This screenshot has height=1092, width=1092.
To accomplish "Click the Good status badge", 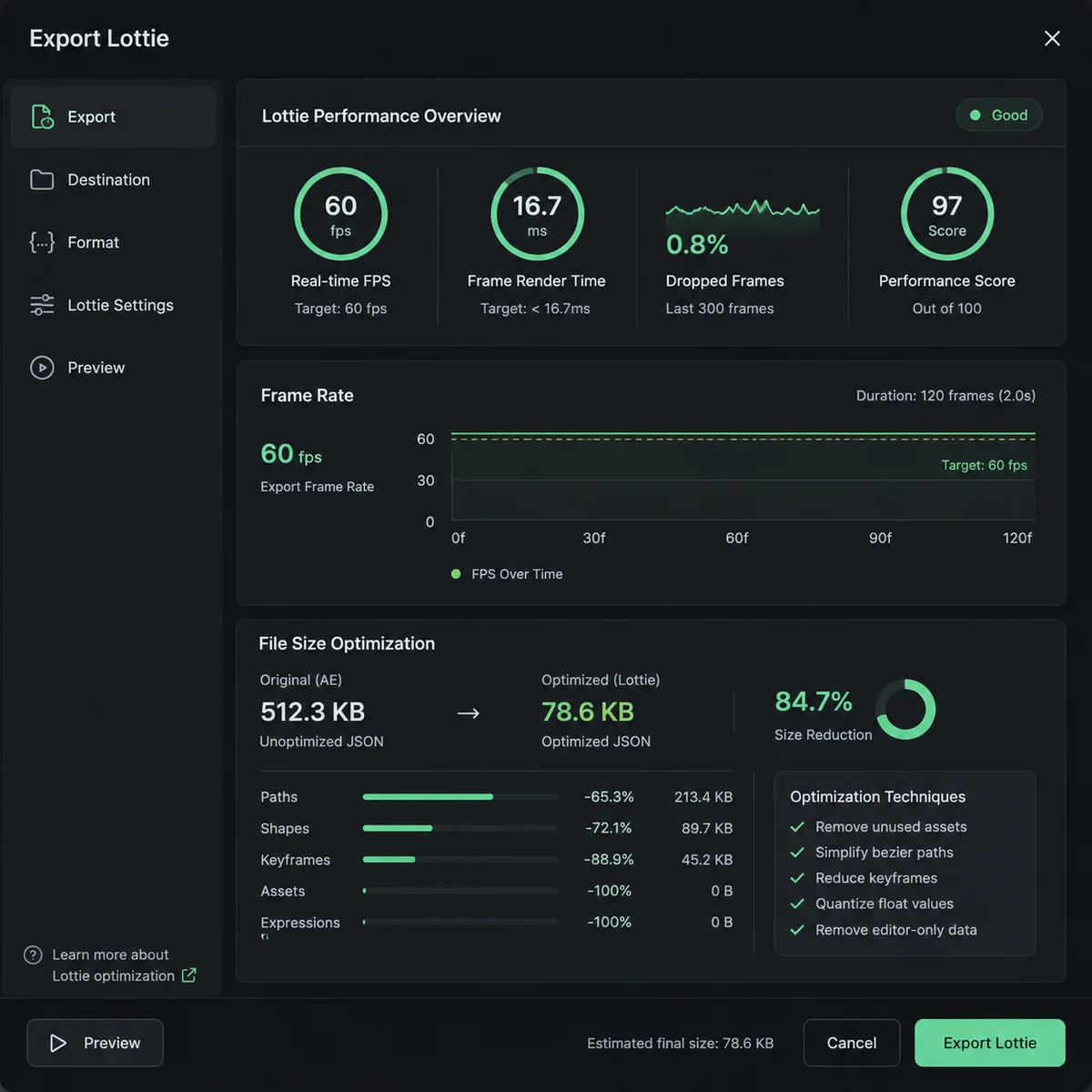I will [999, 116].
